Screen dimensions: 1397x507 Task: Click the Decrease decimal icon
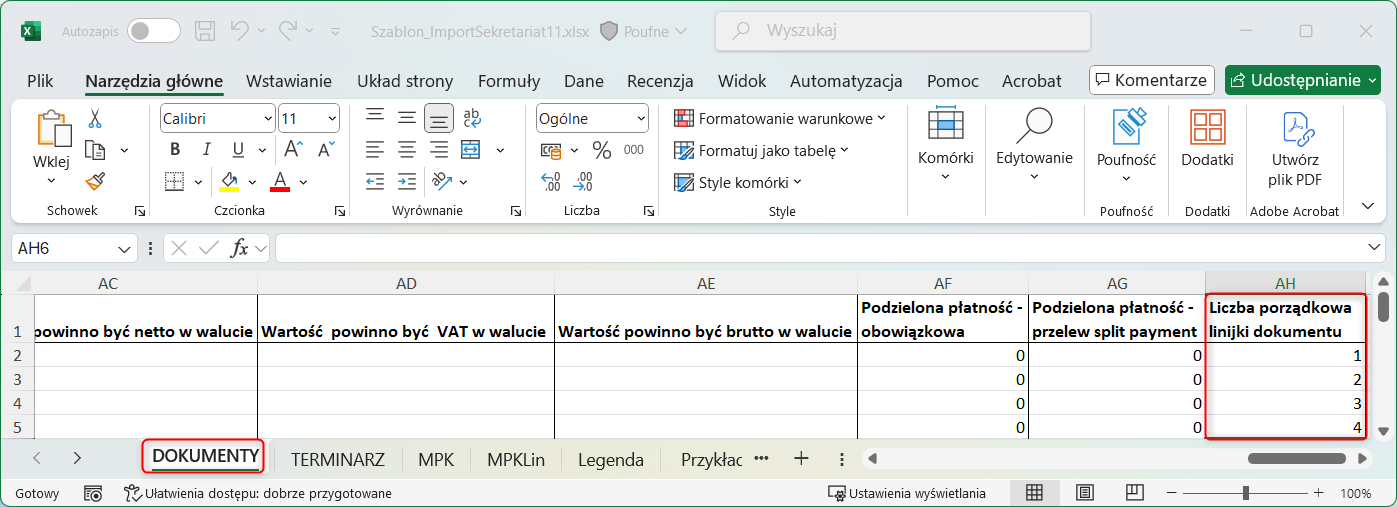[x=582, y=182]
